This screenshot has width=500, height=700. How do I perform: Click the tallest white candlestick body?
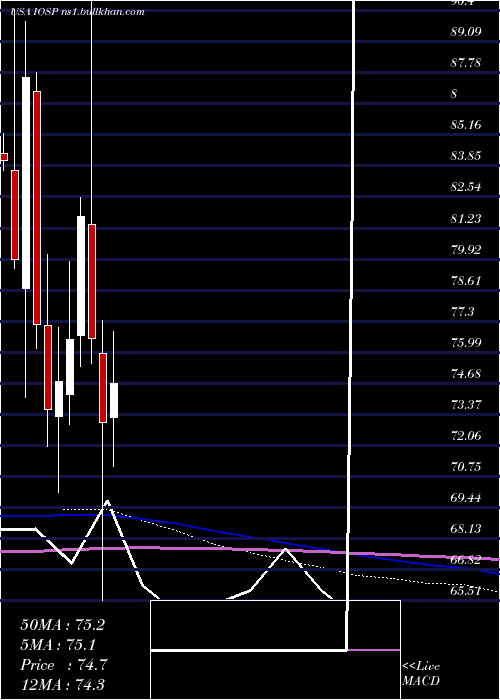(26, 183)
